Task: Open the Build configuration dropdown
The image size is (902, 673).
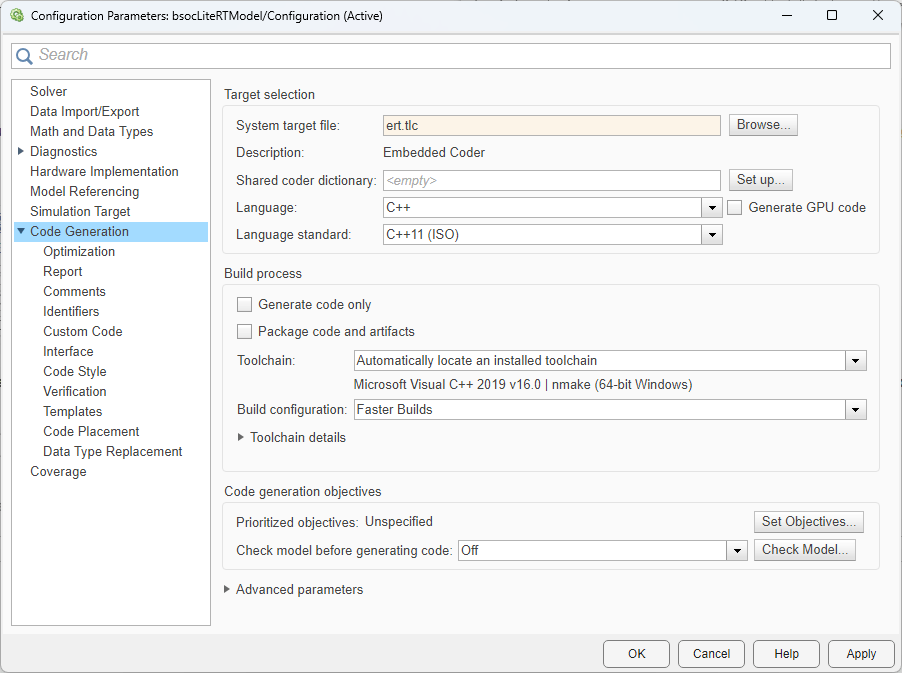Action: (x=855, y=410)
